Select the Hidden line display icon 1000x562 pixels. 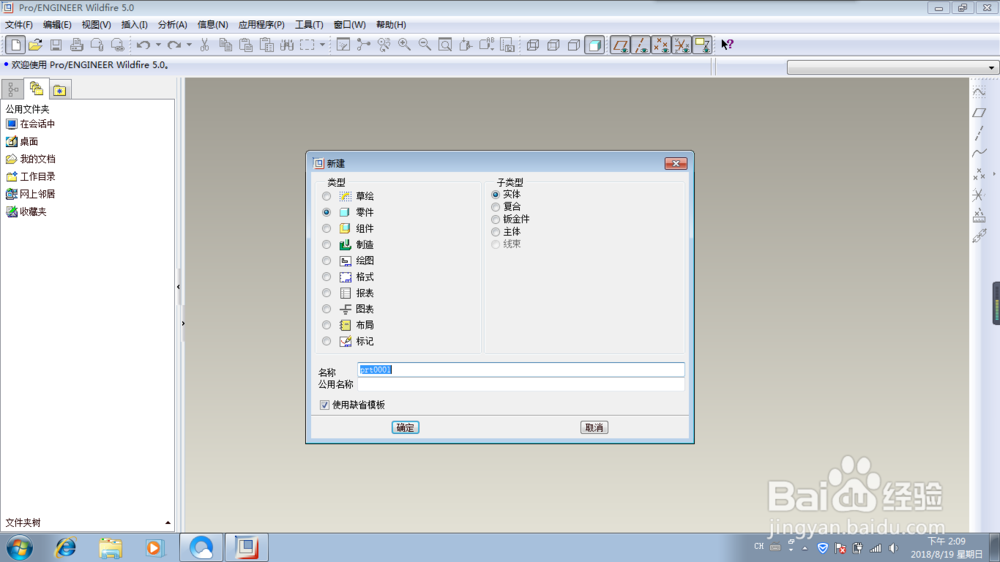pyautogui.click(x=554, y=45)
